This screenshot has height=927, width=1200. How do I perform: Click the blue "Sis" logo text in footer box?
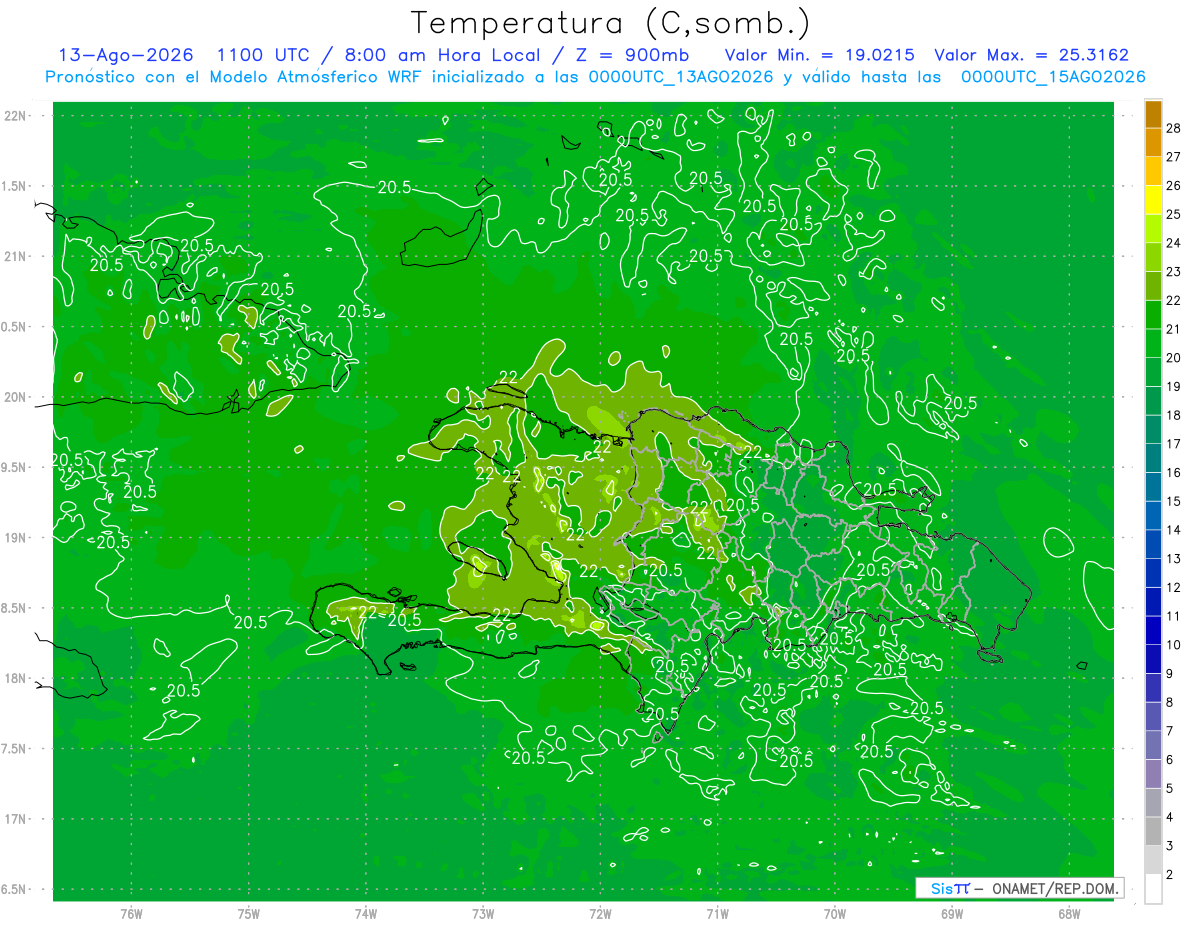point(941,888)
